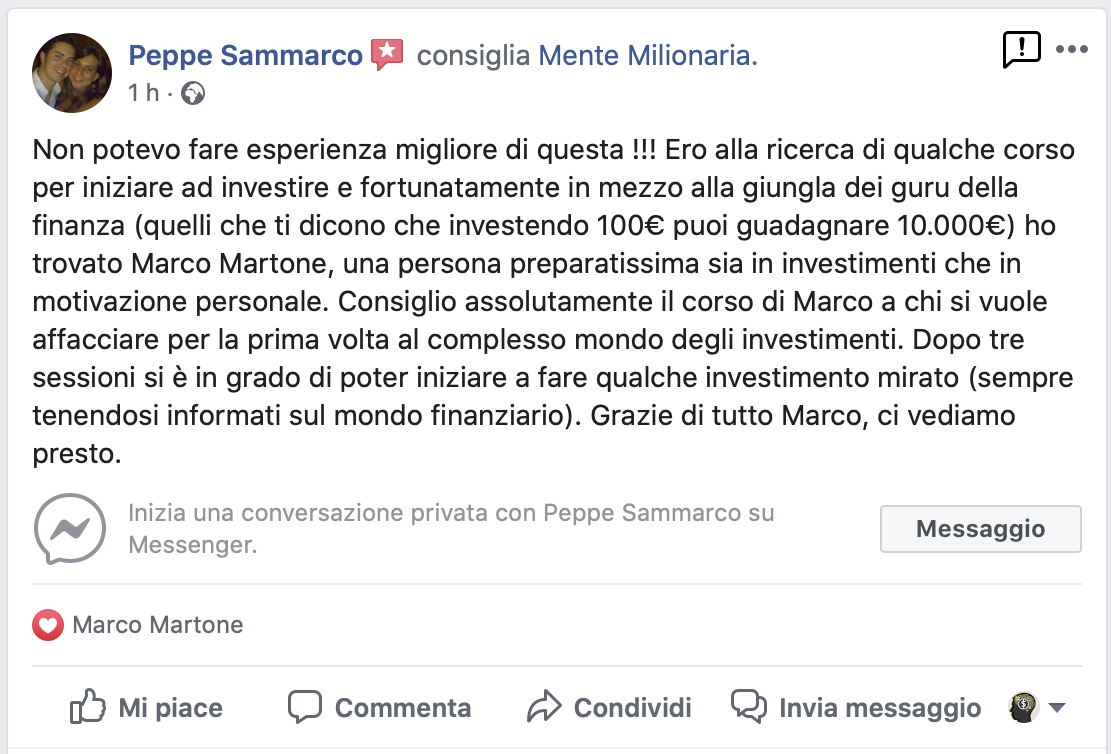Click the exclamation feedback bubble icon

1021,49
